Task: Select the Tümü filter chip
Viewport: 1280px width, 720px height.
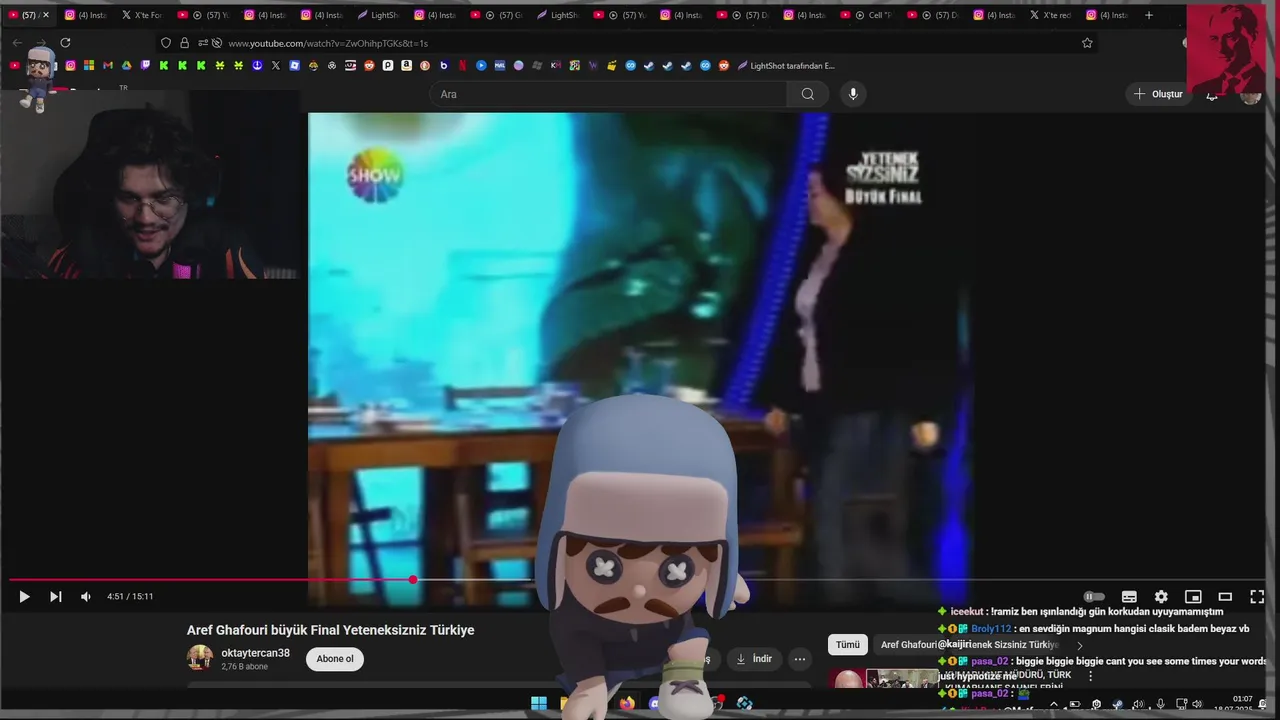Action: (848, 645)
